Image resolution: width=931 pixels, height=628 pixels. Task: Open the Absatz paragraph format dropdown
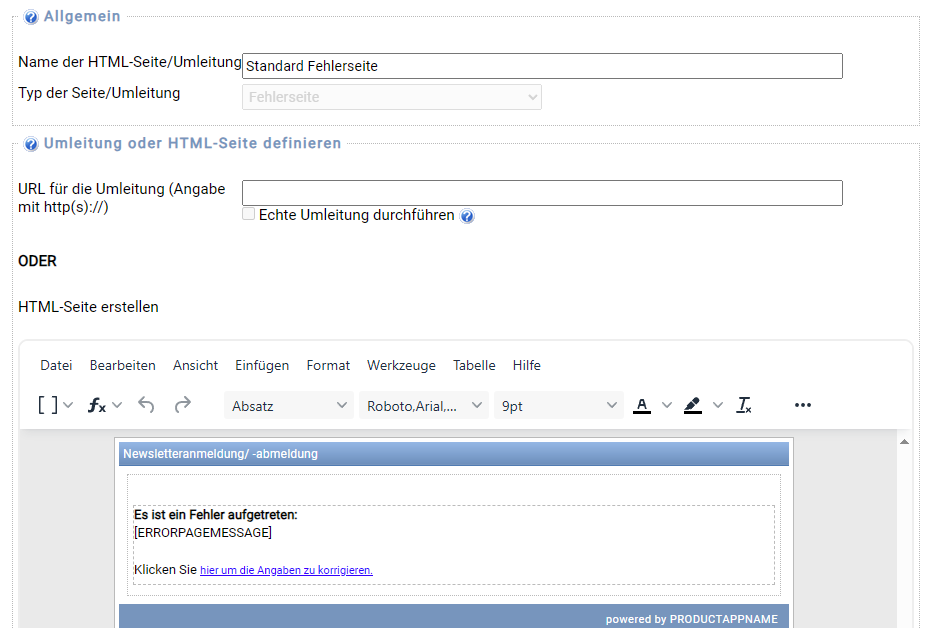pos(288,405)
